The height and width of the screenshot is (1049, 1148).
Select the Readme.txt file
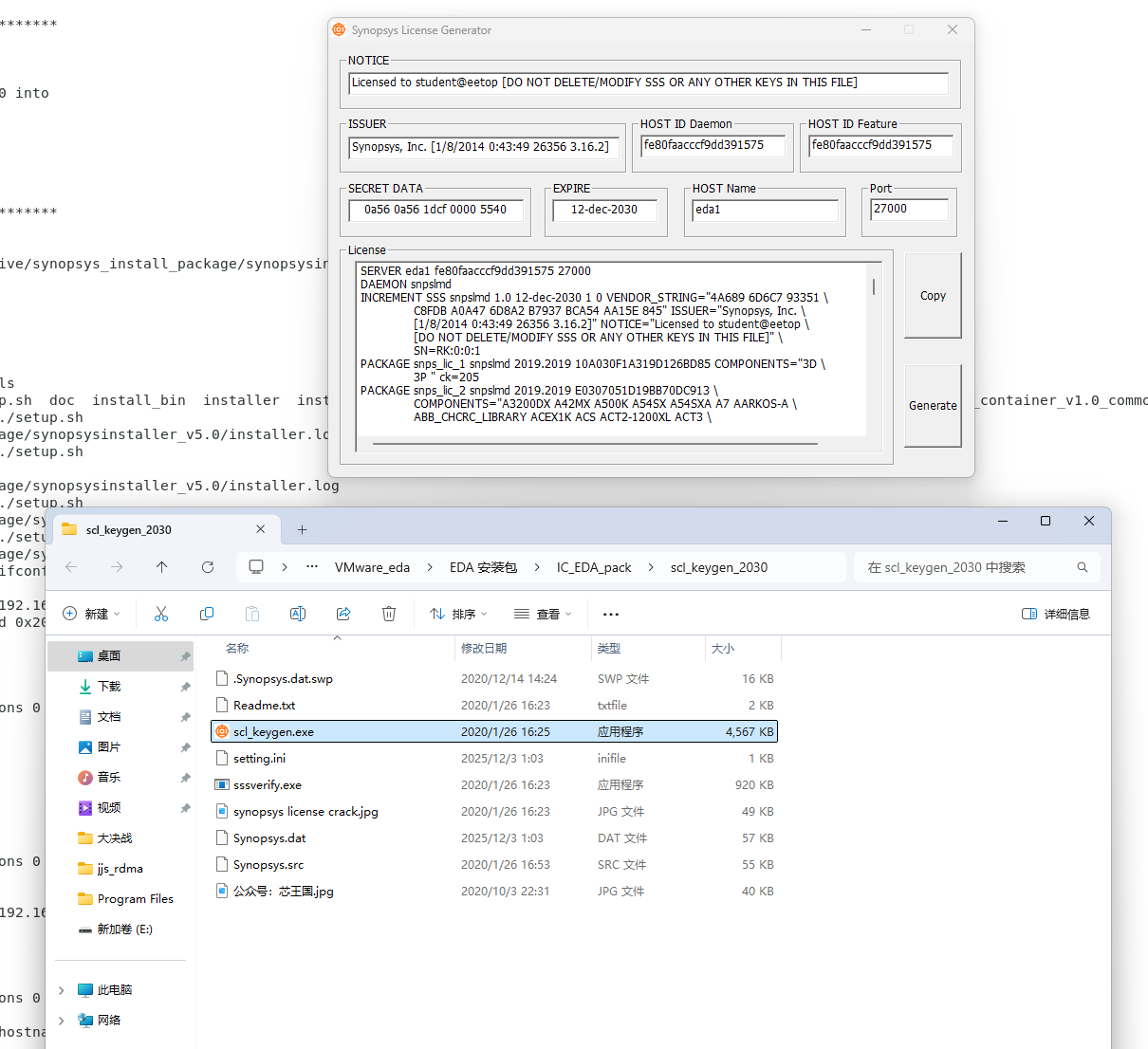(494, 706)
